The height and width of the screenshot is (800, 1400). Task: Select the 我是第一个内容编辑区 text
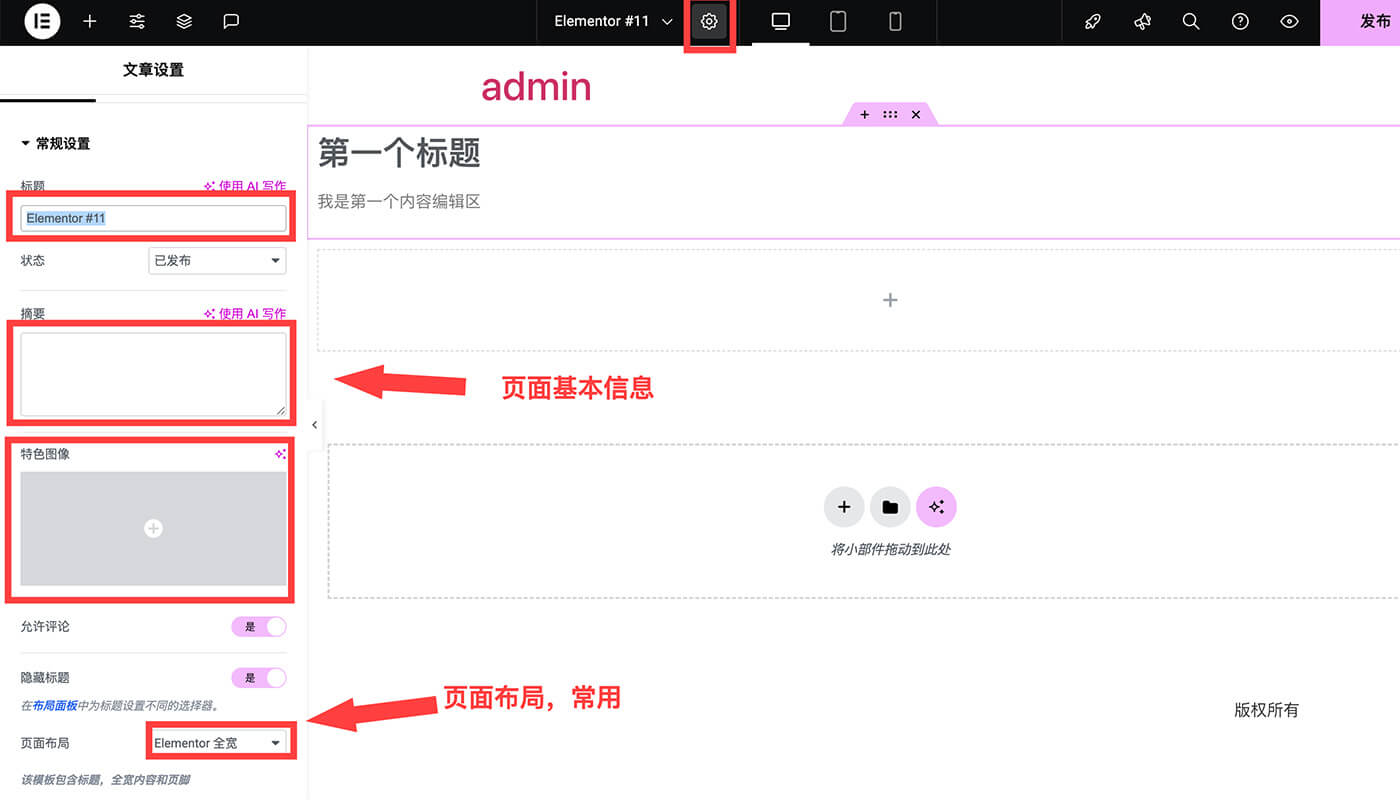coord(399,202)
